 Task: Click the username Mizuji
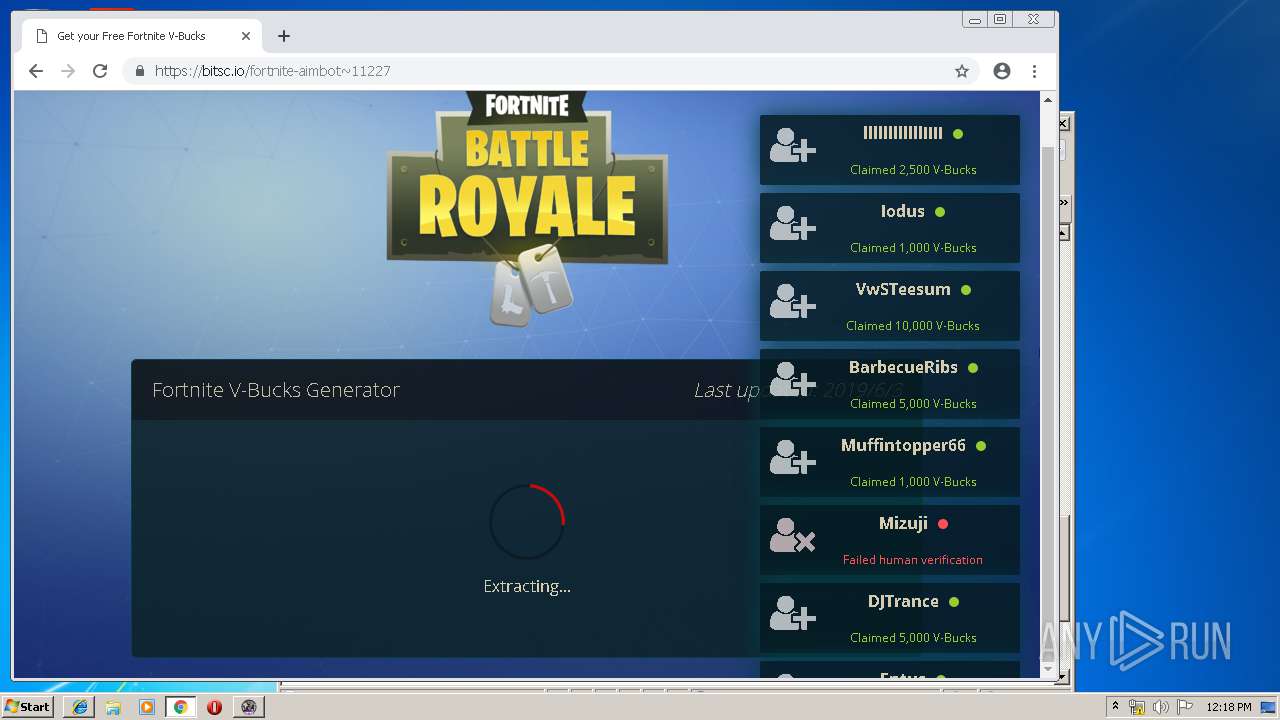click(x=903, y=523)
